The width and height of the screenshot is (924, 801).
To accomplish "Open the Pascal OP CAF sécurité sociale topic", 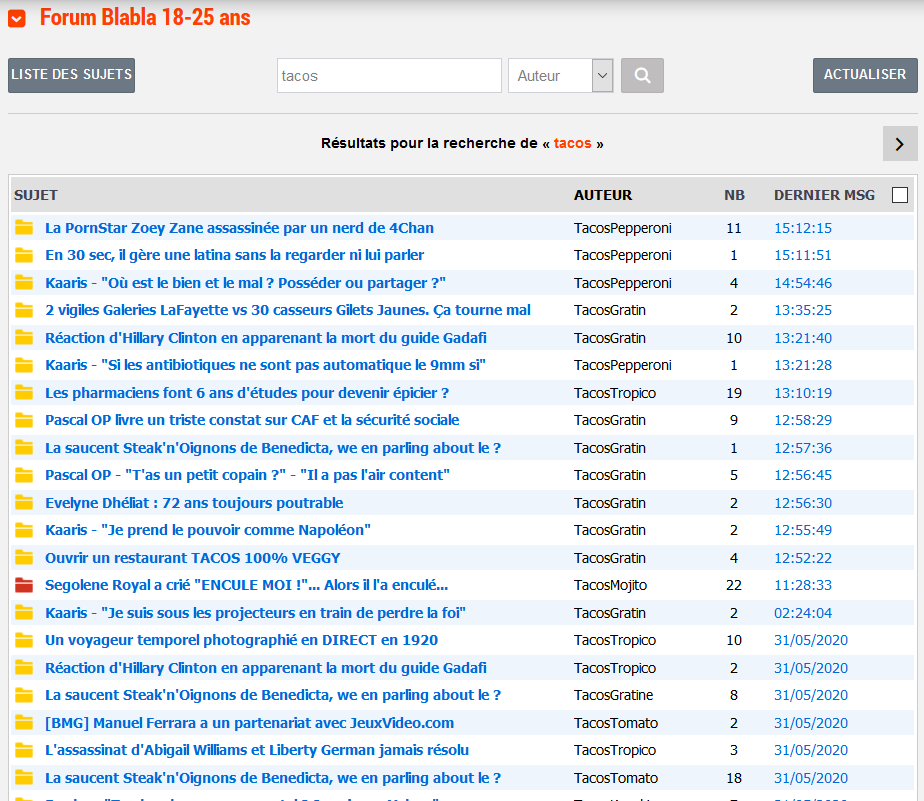I will tap(252, 420).
